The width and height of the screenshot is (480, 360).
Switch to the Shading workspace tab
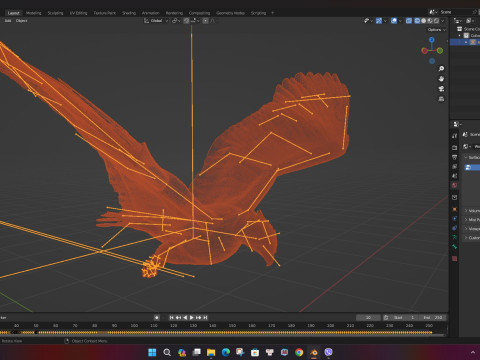(x=129, y=13)
